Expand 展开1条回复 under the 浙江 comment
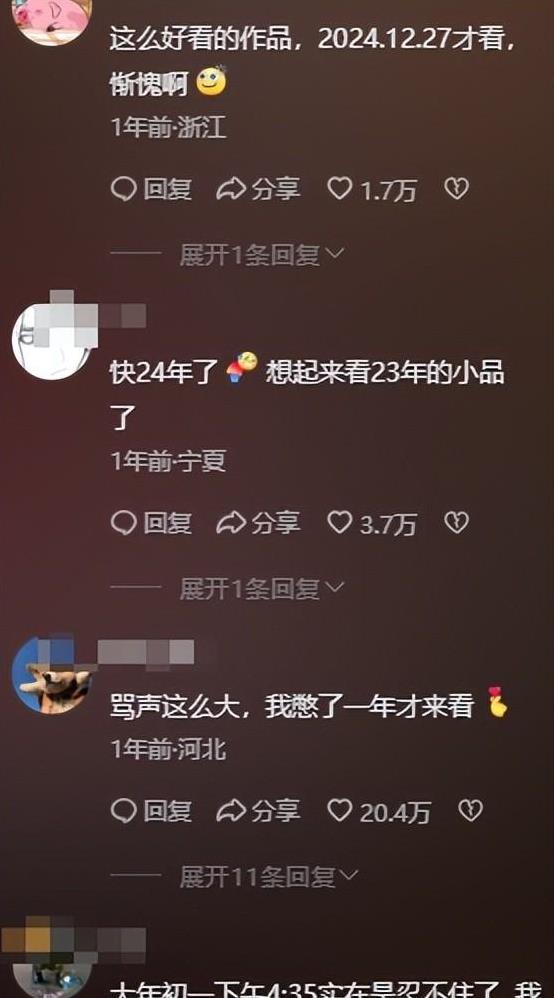The height and width of the screenshot is (998, 554). pyautogui.click(x=262, y=255)
